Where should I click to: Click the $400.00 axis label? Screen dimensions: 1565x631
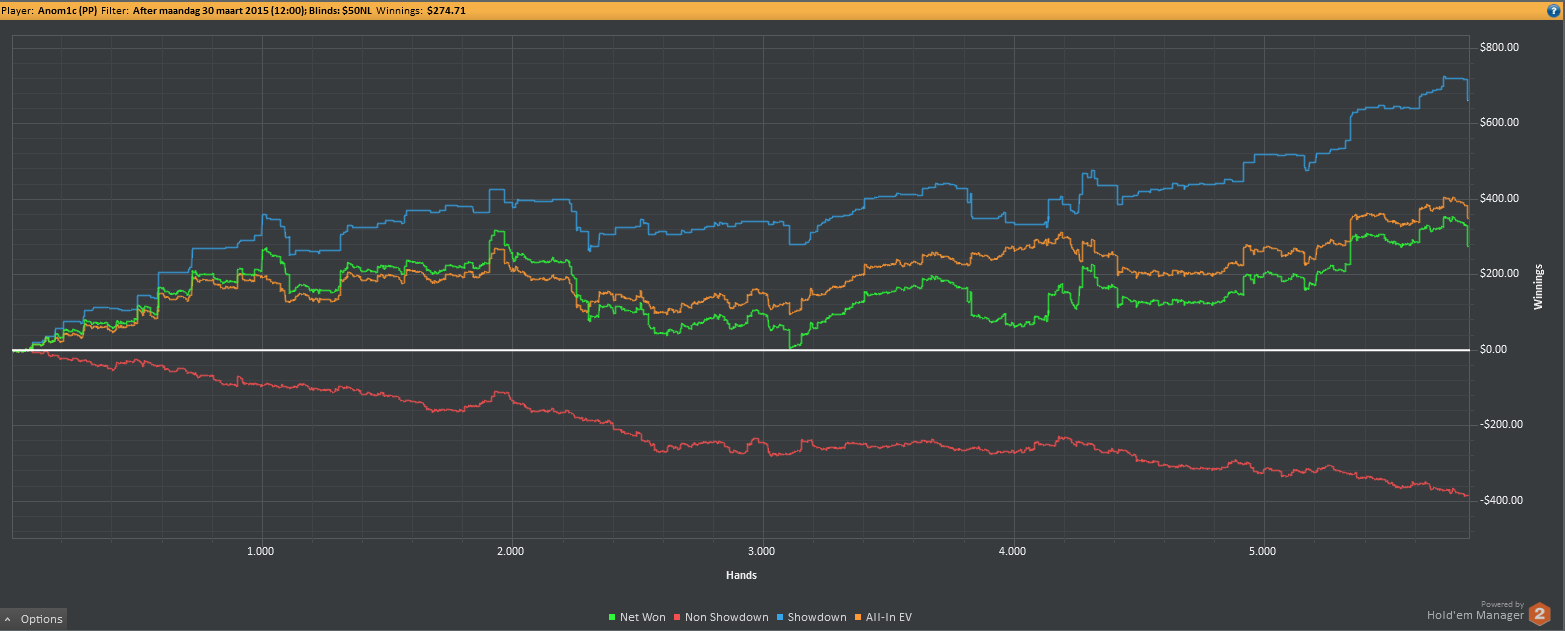coord(1498,198)
